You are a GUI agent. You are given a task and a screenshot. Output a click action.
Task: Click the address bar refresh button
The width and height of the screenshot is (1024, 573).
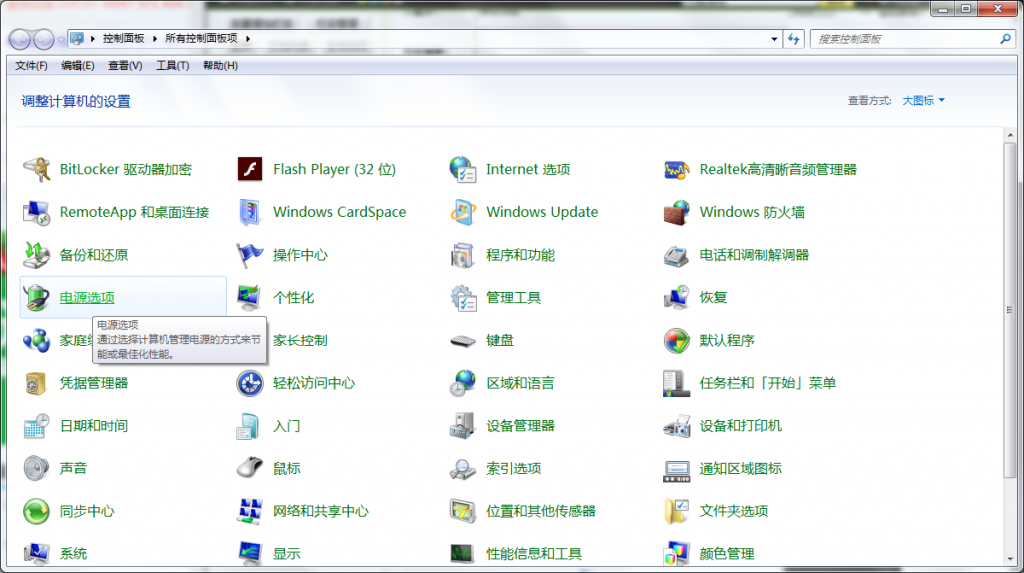click(794, 39)
